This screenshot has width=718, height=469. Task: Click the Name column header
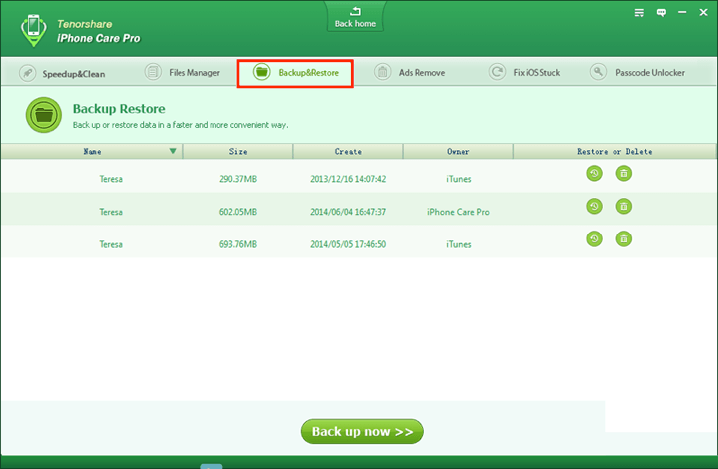pos(92,152)
